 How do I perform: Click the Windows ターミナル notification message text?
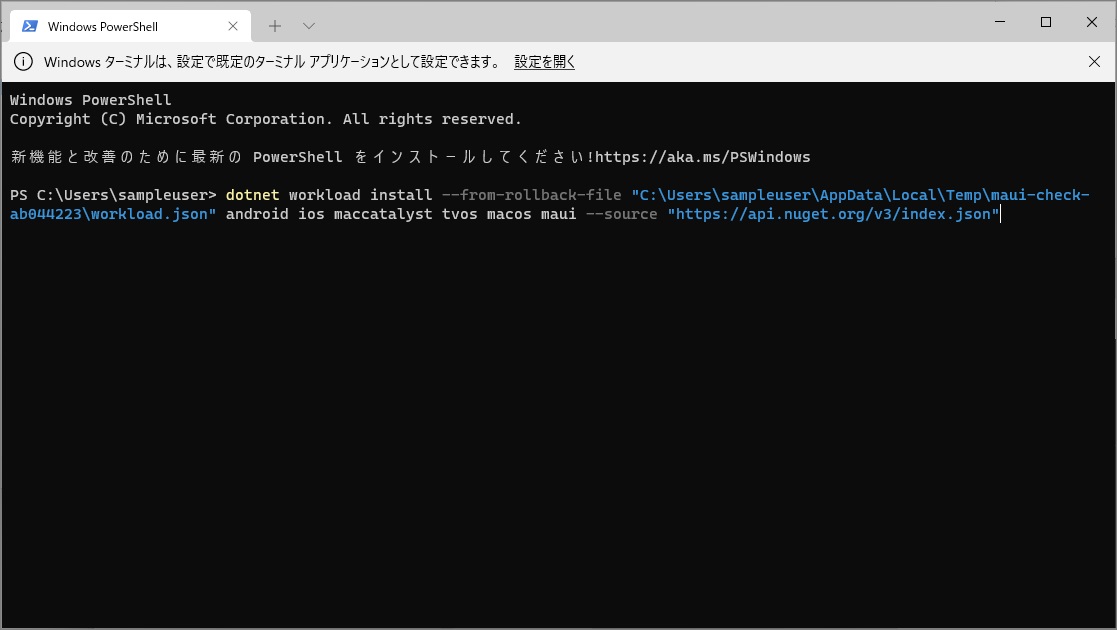(273, 62)
